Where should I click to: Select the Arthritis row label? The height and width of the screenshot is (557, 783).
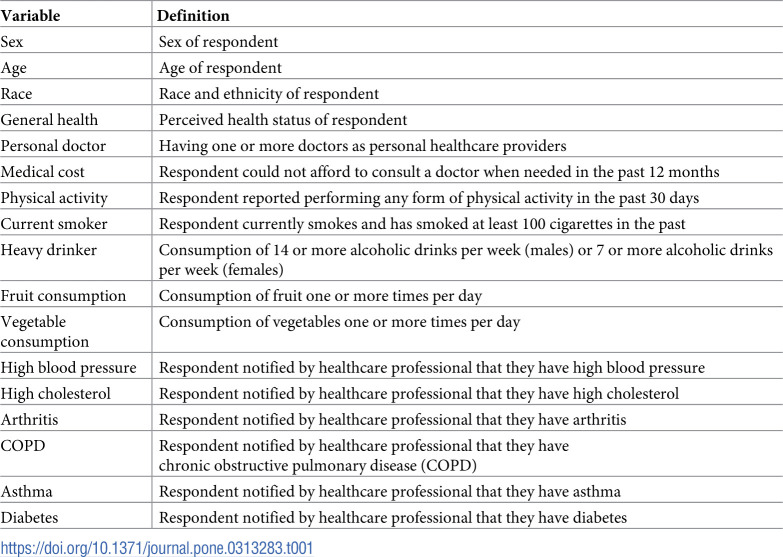[27, 420]
